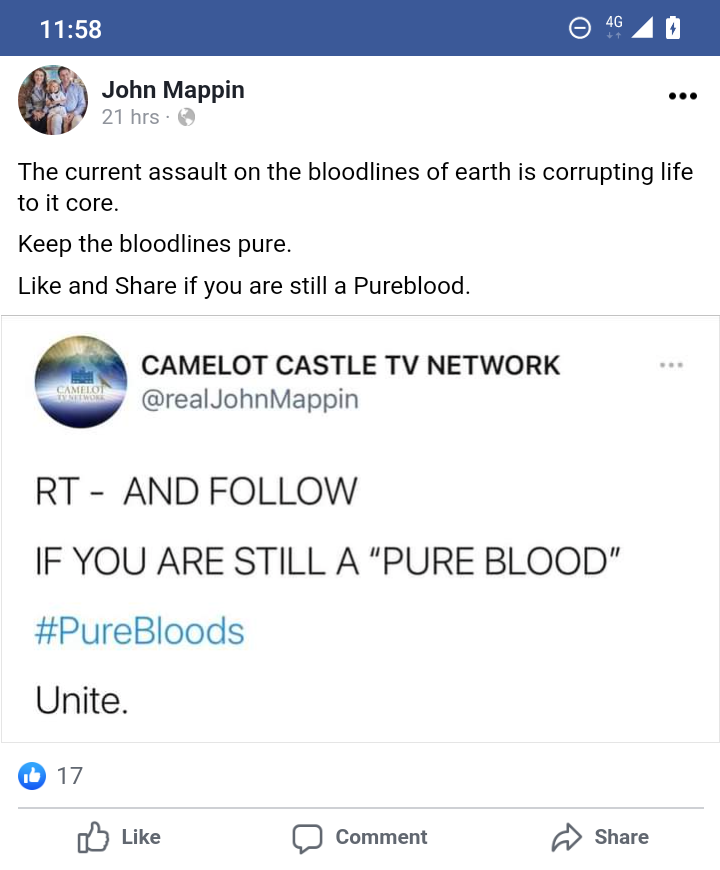Tap the @realJohnMappin handle
This screenshot has width=720, height=870.
pos(250,400)
